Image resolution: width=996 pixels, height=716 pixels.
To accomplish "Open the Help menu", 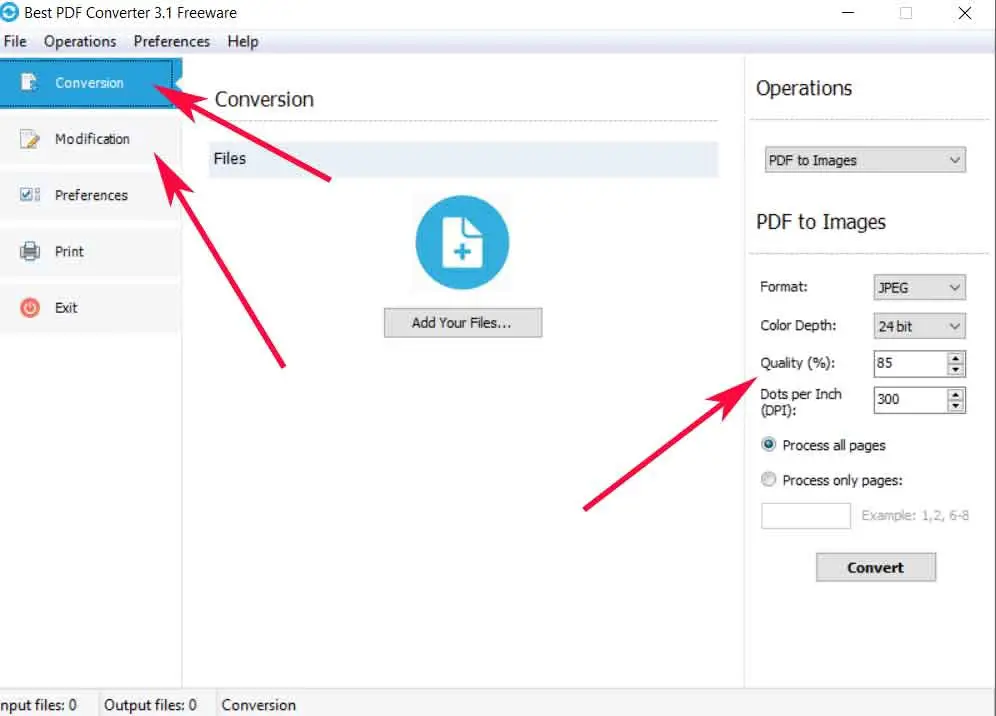I will pos(243,41).
